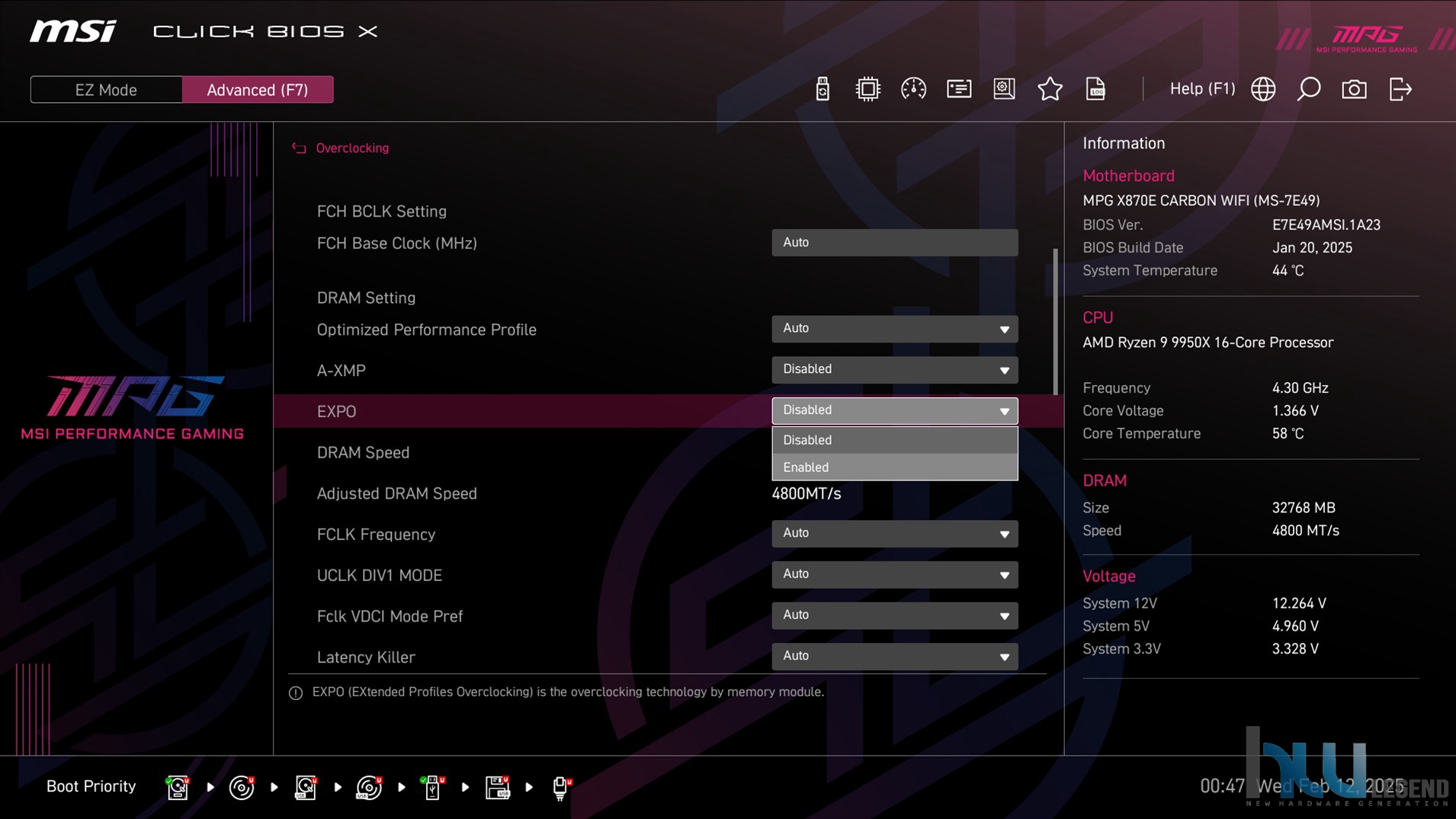Screen dimensions: 1456x819
Task: Open the M-Flash USB BIOS update icon
Action: 822,89
